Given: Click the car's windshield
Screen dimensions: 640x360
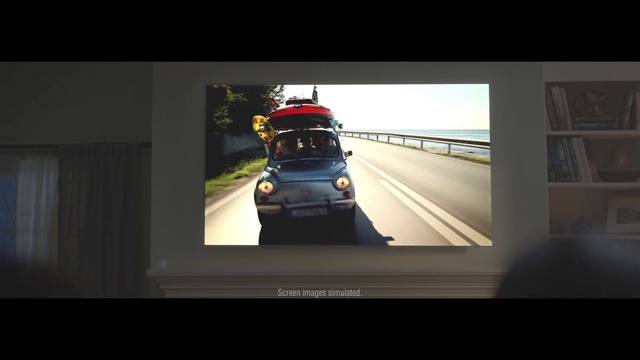Looking at the screenshot, I should [305, 147].
